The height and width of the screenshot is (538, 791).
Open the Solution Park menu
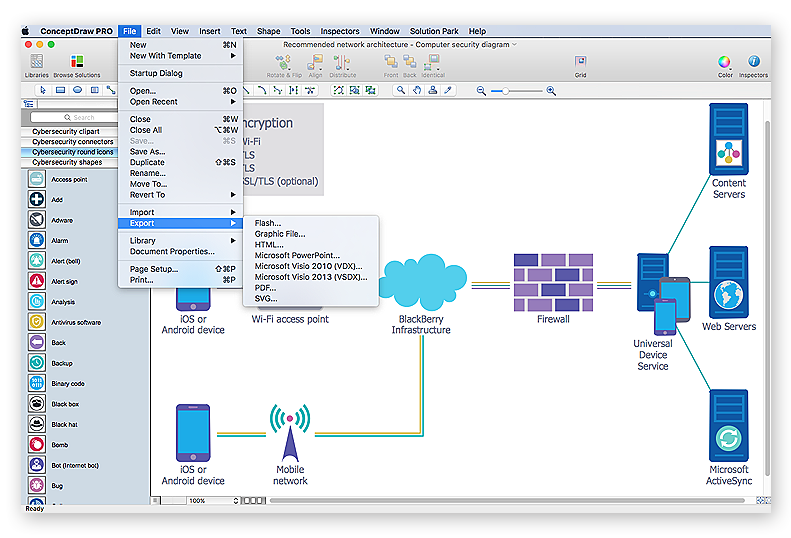(x=433, y=31)
